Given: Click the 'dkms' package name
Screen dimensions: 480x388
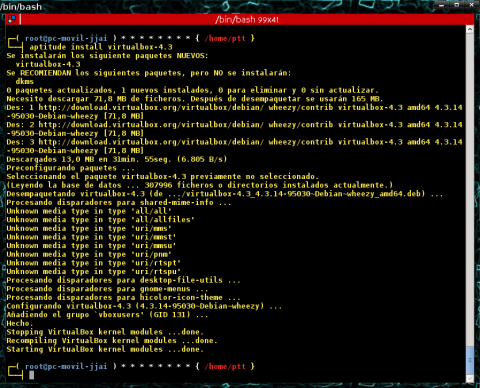Looking at the screenshot, I should click(x=25, y=82).
